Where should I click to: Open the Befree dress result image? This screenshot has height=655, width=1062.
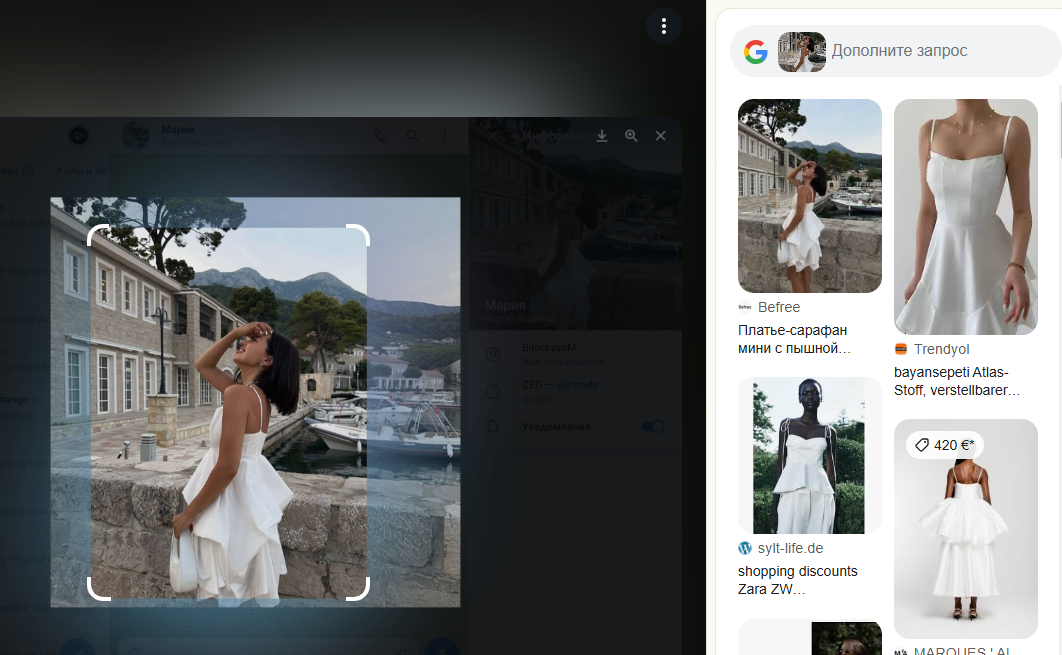[x=809, y=196]
